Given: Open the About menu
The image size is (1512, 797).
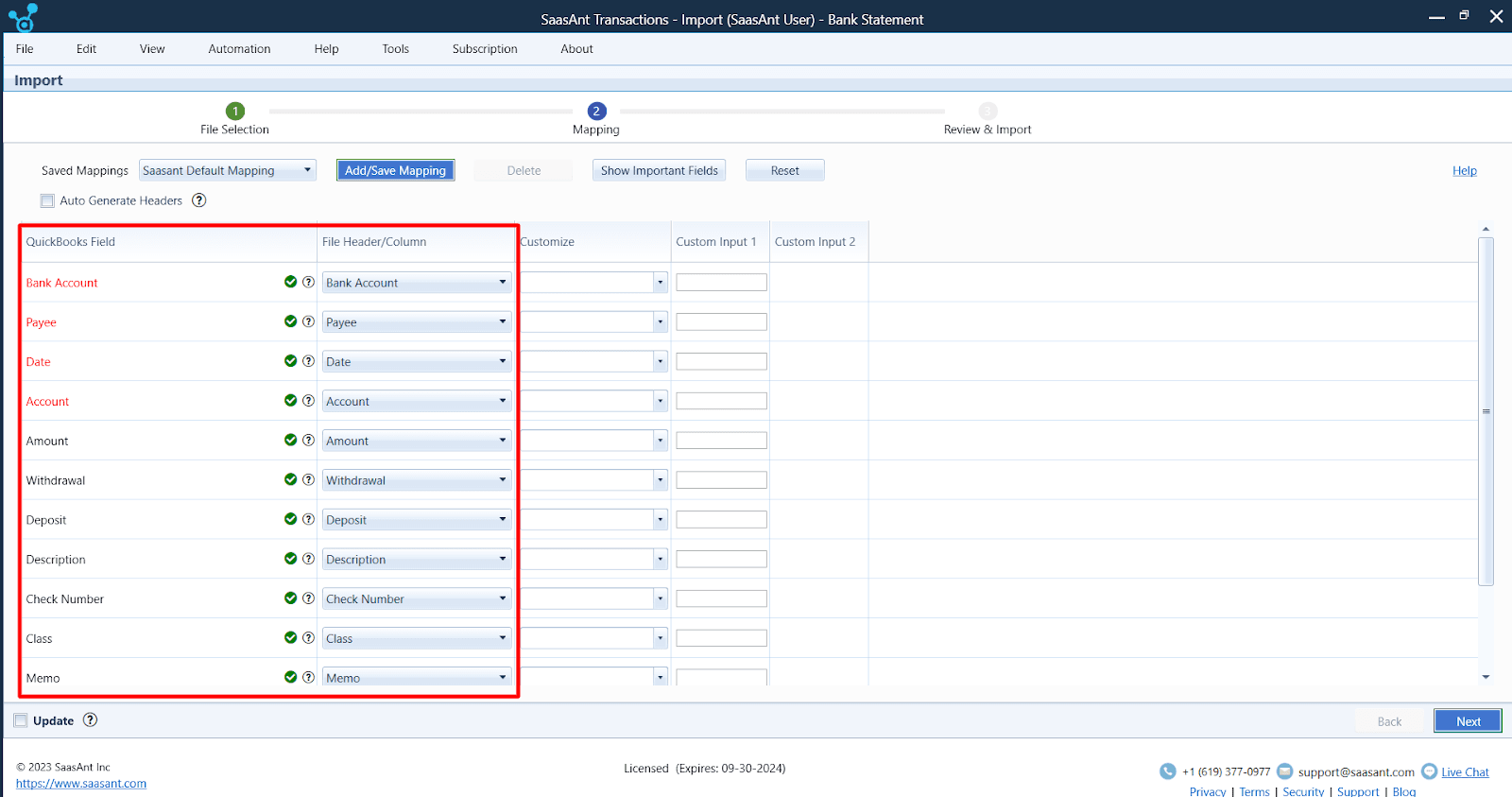Looking at the screenshot, I should click(576, 49).
